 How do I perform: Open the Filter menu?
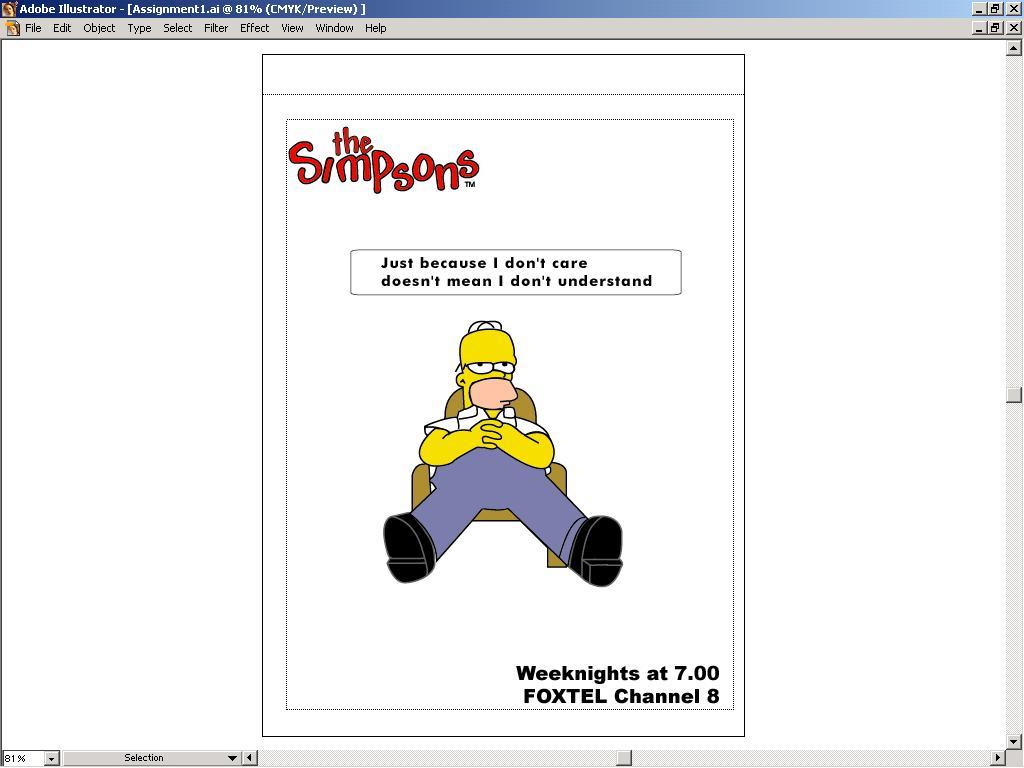click(216, 28)
